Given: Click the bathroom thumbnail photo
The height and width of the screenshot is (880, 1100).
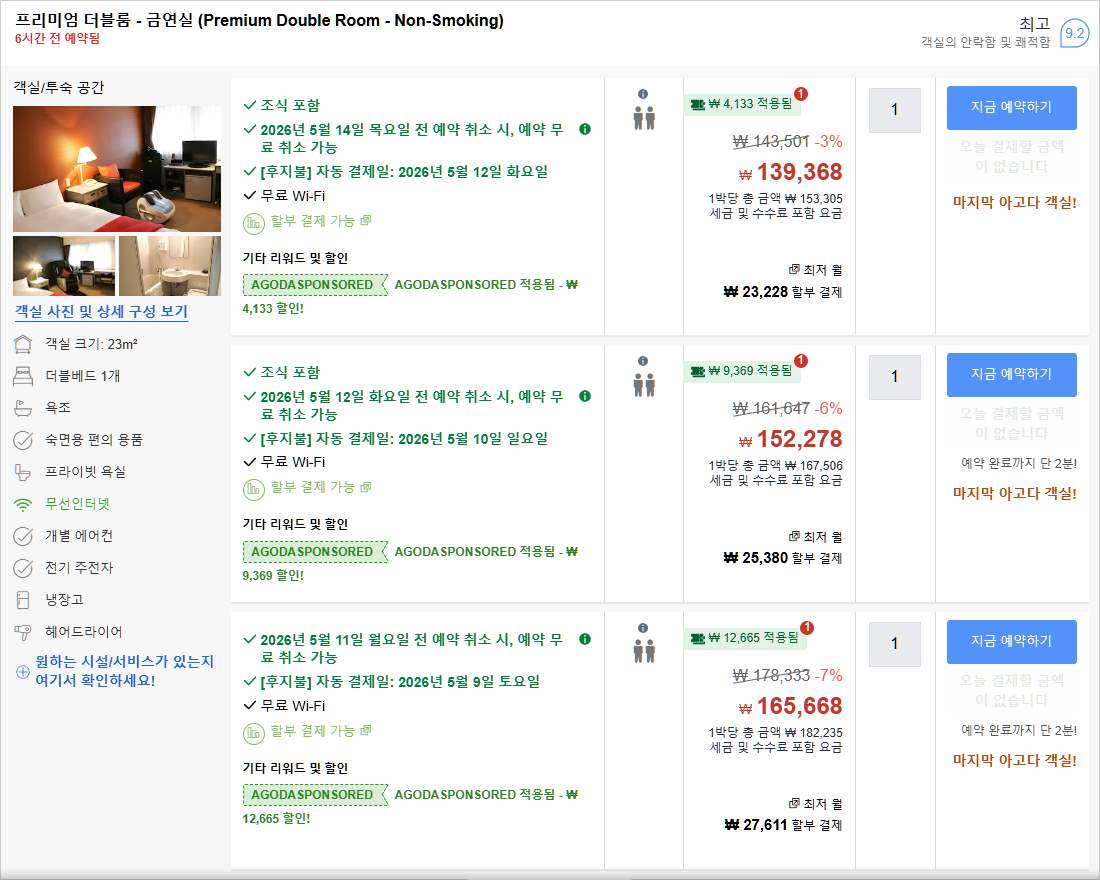Looking at the screenshot, I should (x=170, y=266).
